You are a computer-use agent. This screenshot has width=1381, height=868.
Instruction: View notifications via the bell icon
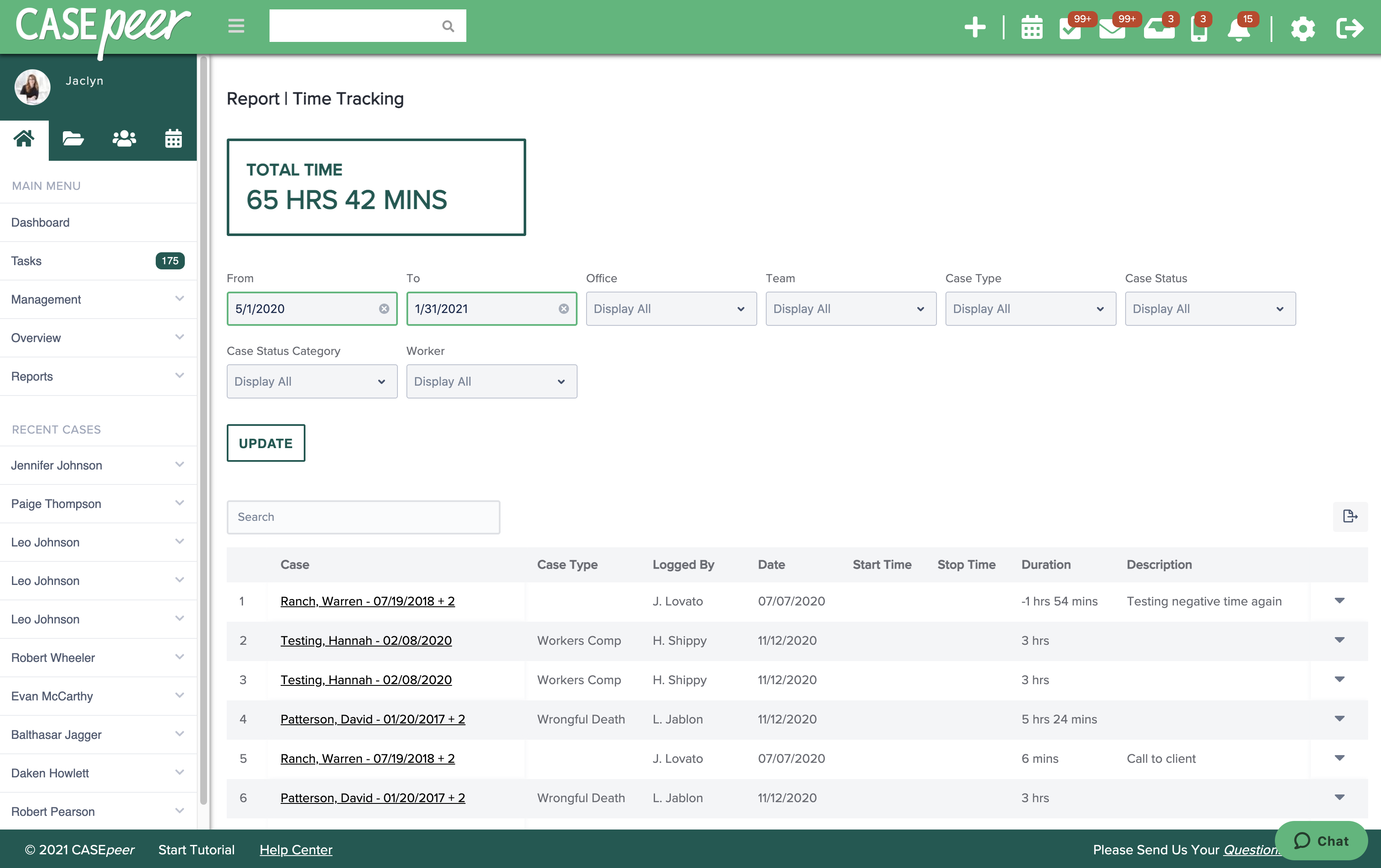coord(1239,30)
